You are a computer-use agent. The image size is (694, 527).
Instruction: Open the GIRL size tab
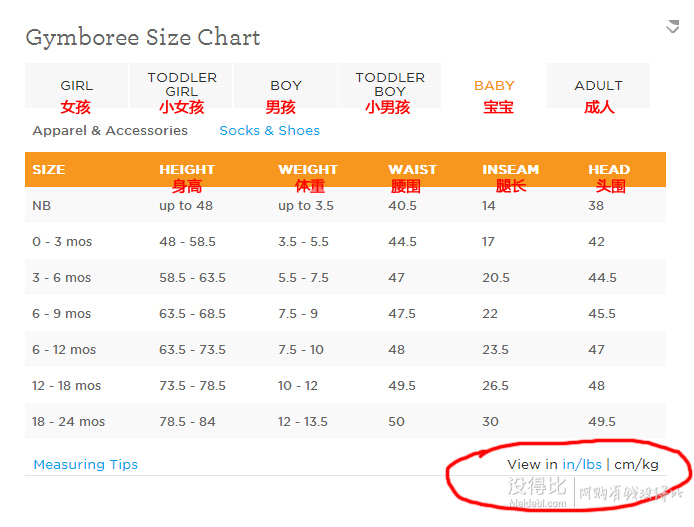pyautogui.click(x=77, y=85)
